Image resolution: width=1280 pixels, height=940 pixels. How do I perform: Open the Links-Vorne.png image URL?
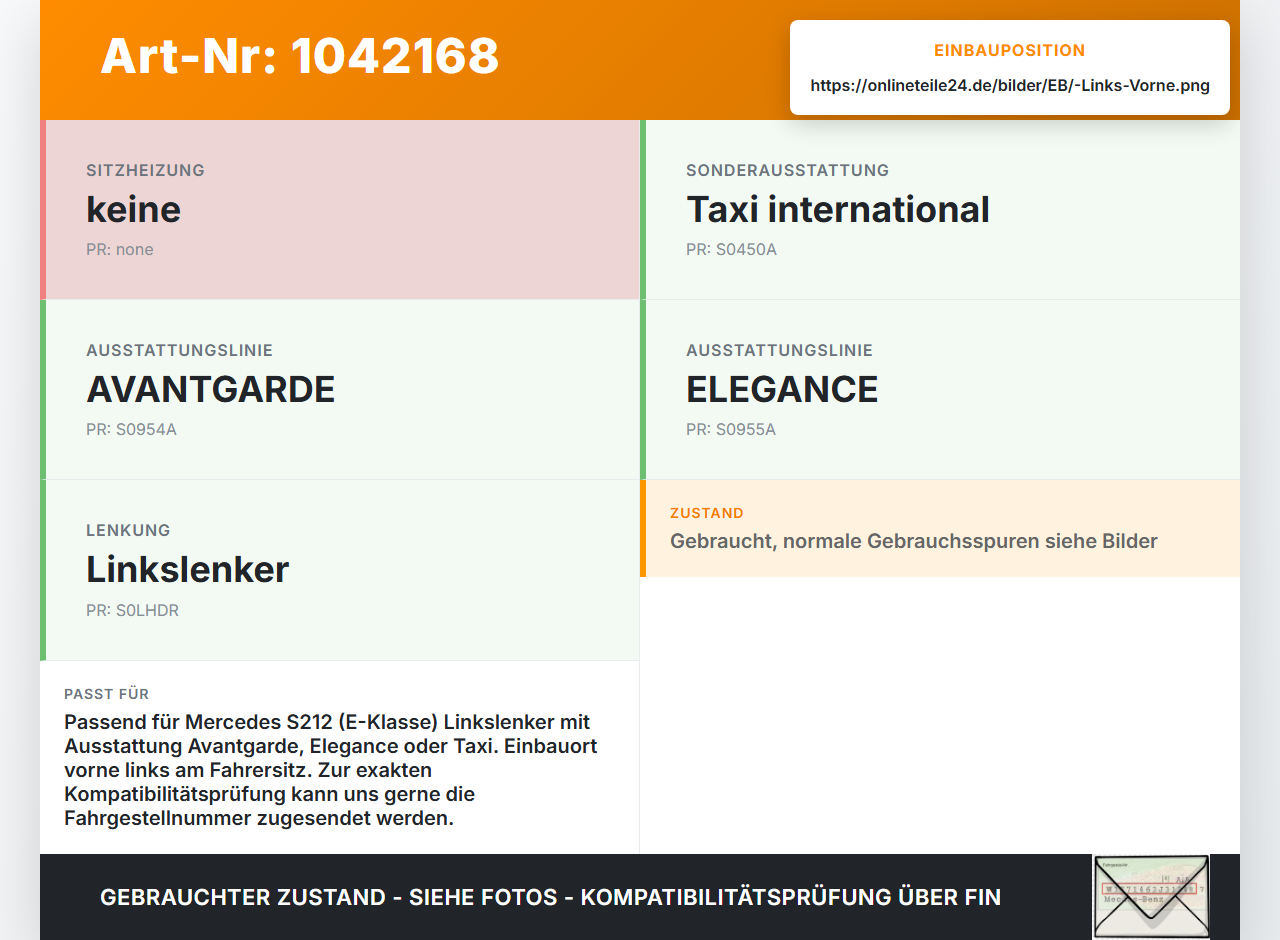coord(1010,86)
